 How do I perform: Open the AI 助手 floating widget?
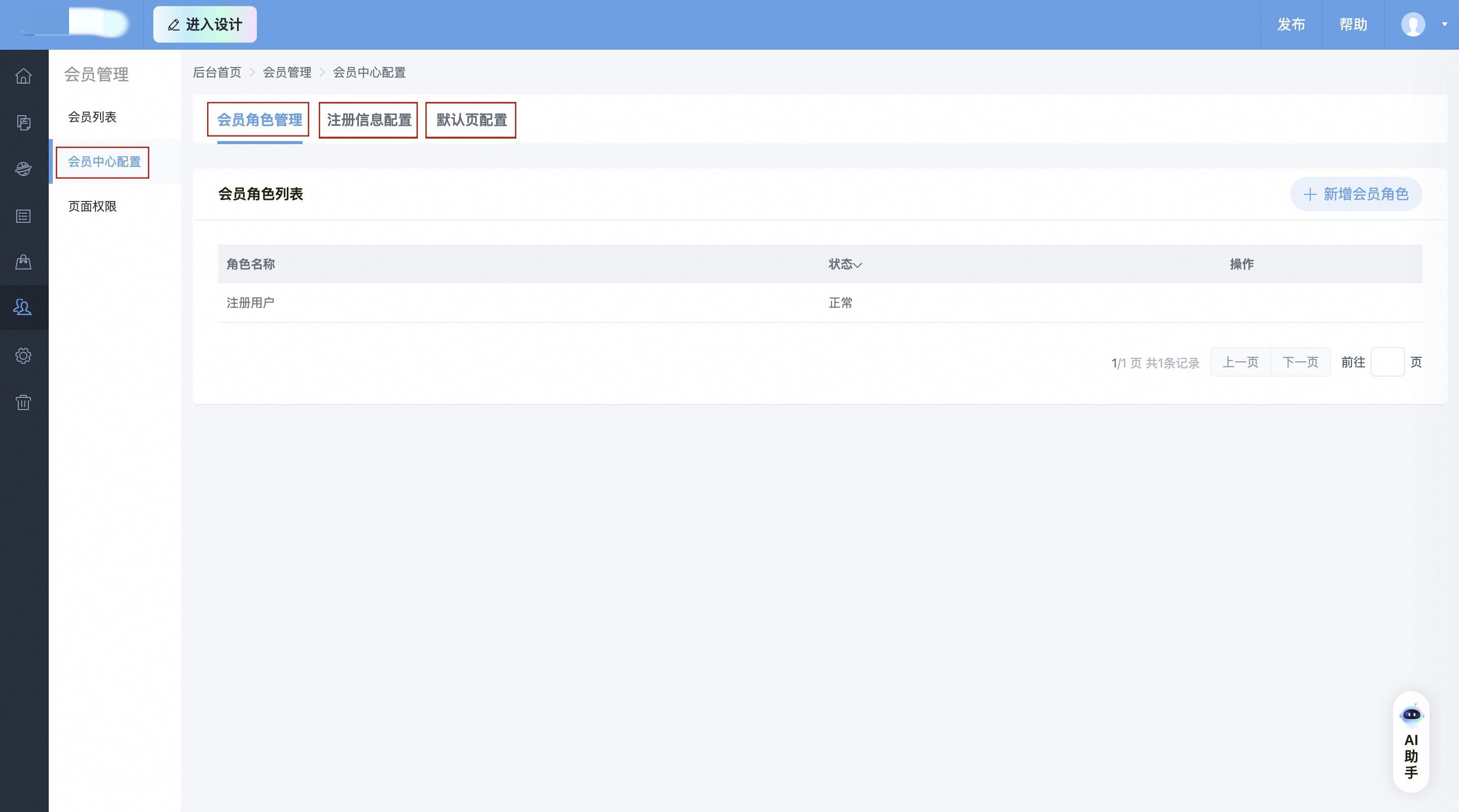1410,742
